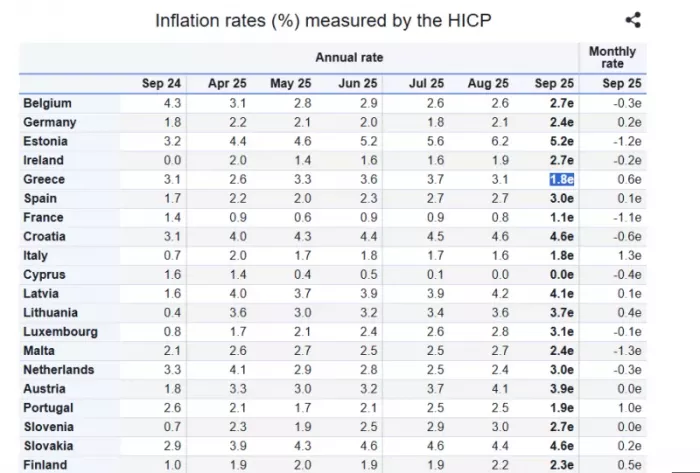Image resolution: width=700 pixels, height=473 pixels.
Task: Click the Slovakia row label
Action: tap(49, 446)
